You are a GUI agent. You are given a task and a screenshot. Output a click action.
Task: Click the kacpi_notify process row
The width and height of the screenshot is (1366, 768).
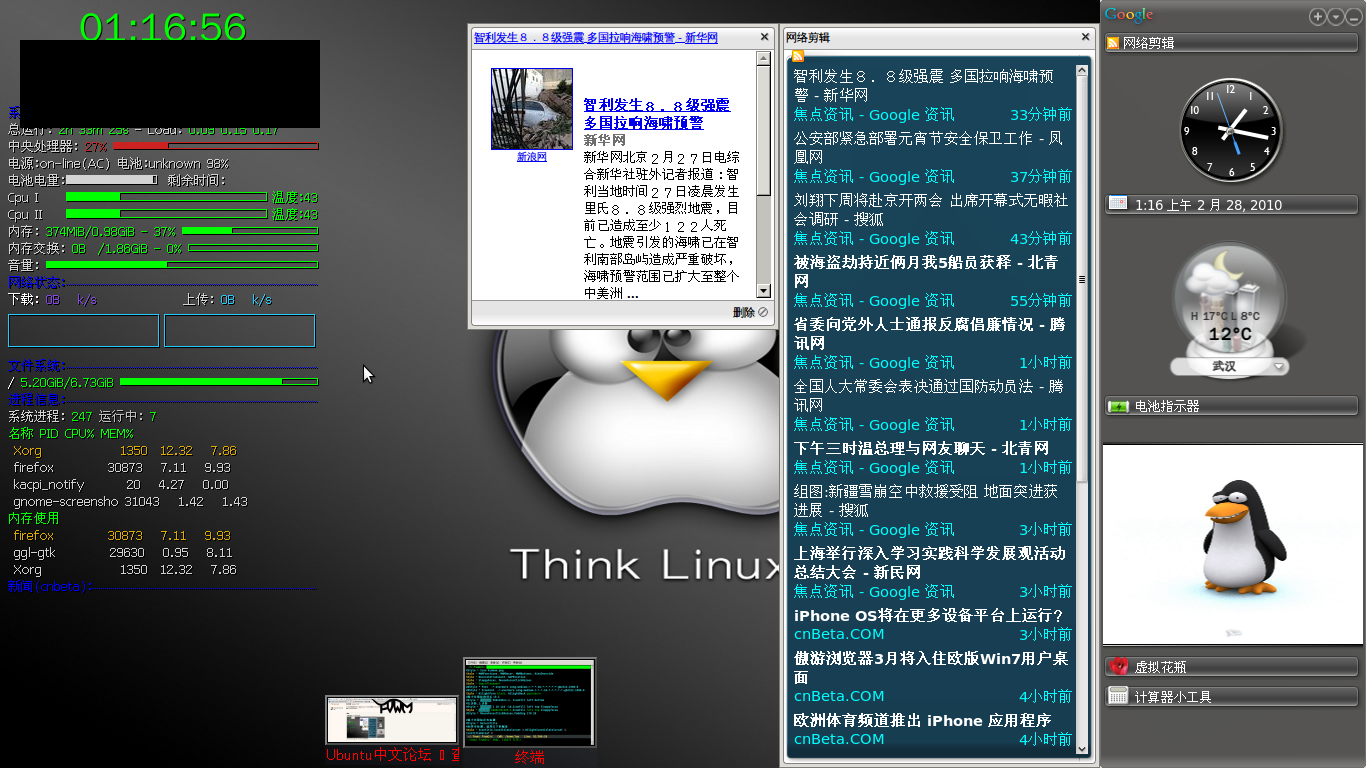121,485
